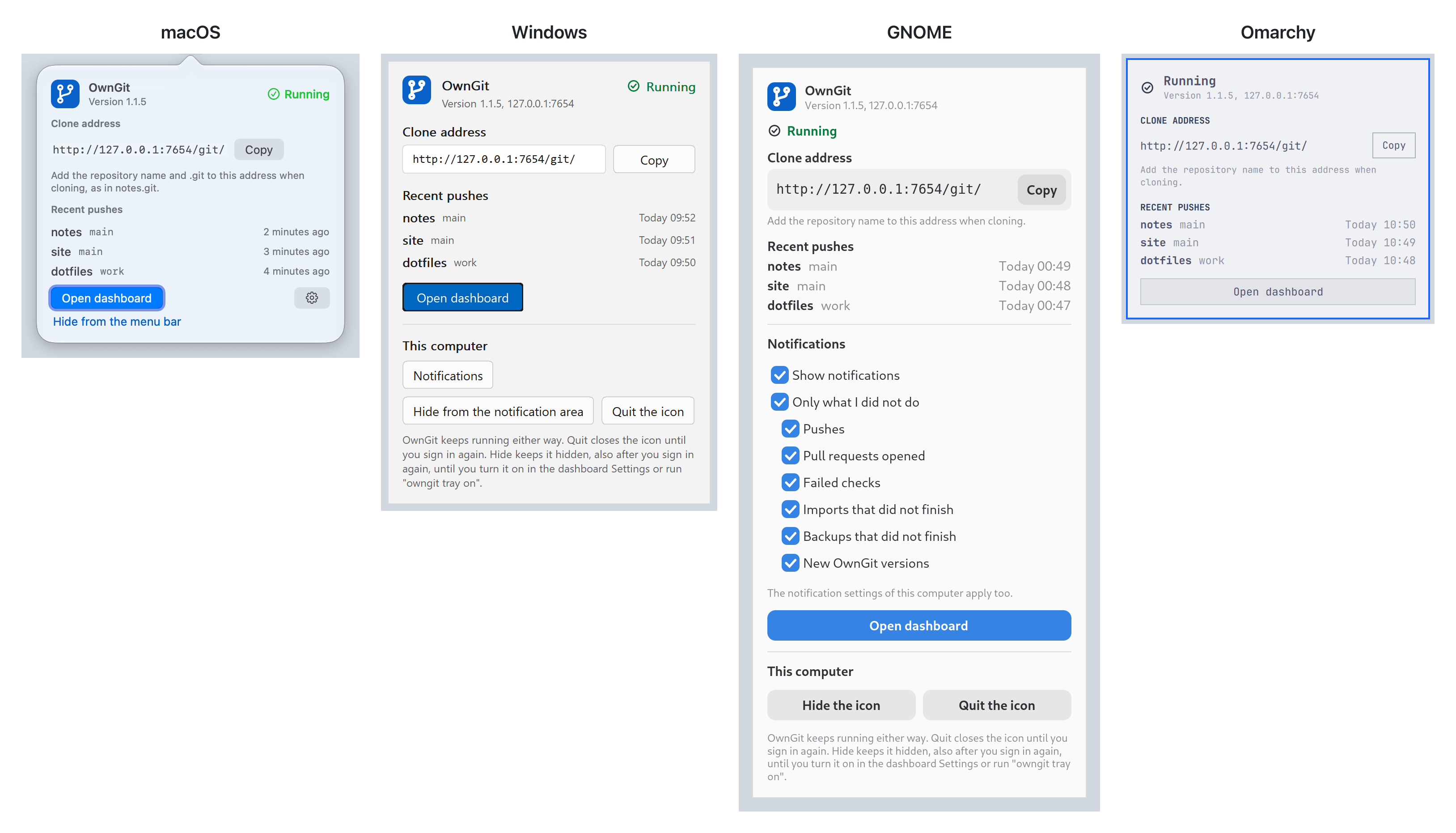Select the site main row in Windows panel

[548, 240]
